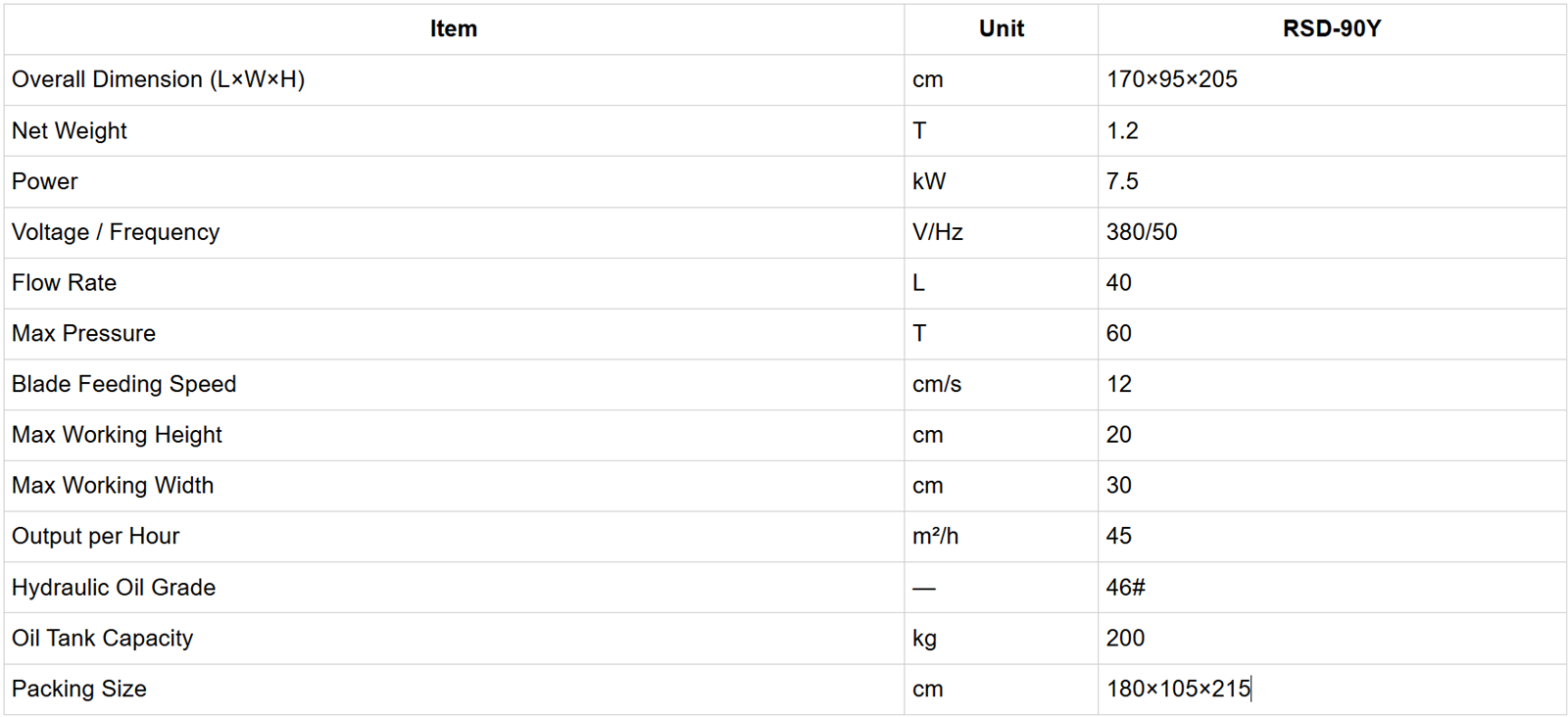Click the value "170×95×205"
Viewport: 1568px width, 717px height.
1172,80
